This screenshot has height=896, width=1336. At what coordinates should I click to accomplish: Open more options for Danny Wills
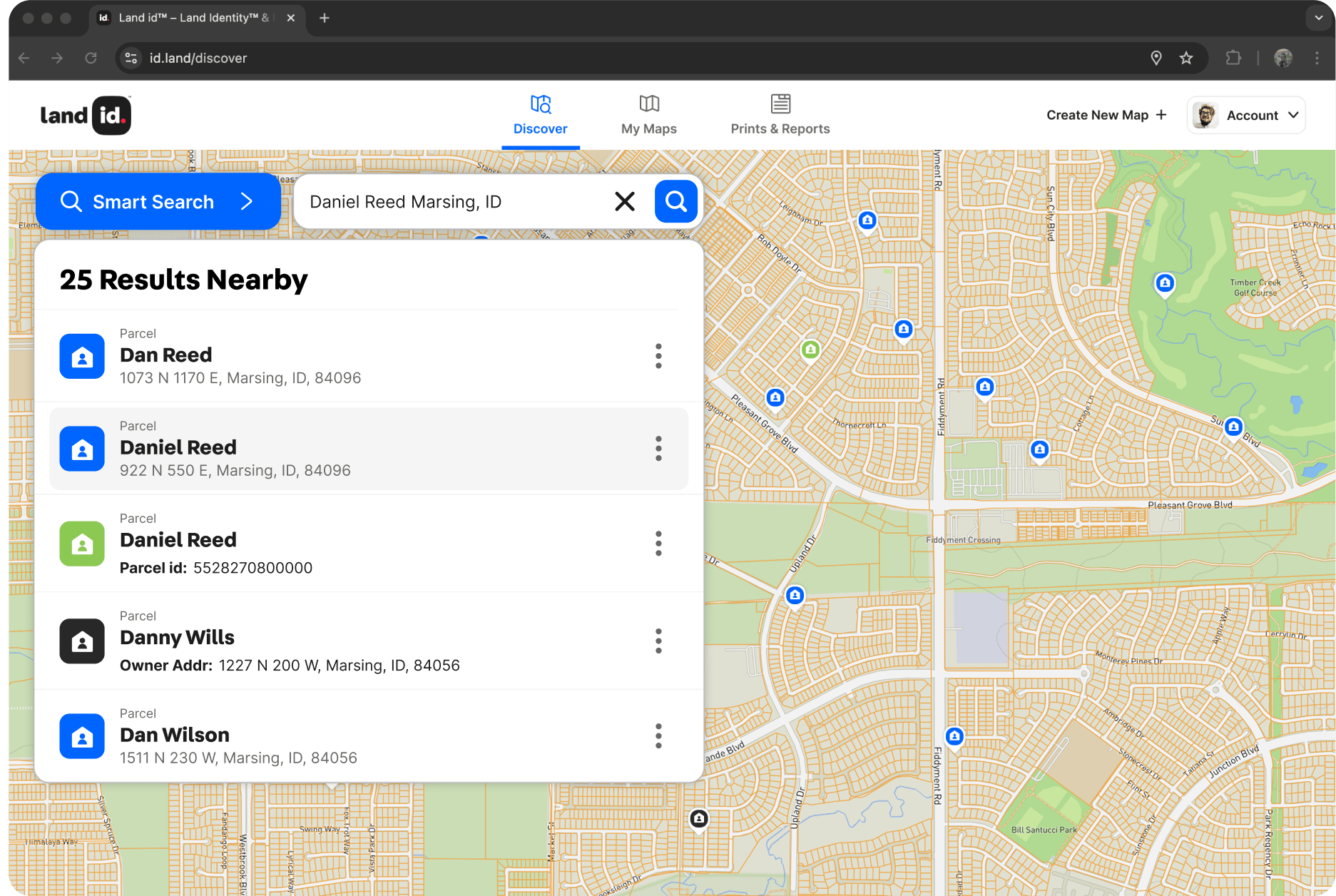pyautogui.click(x=658, y=641)
